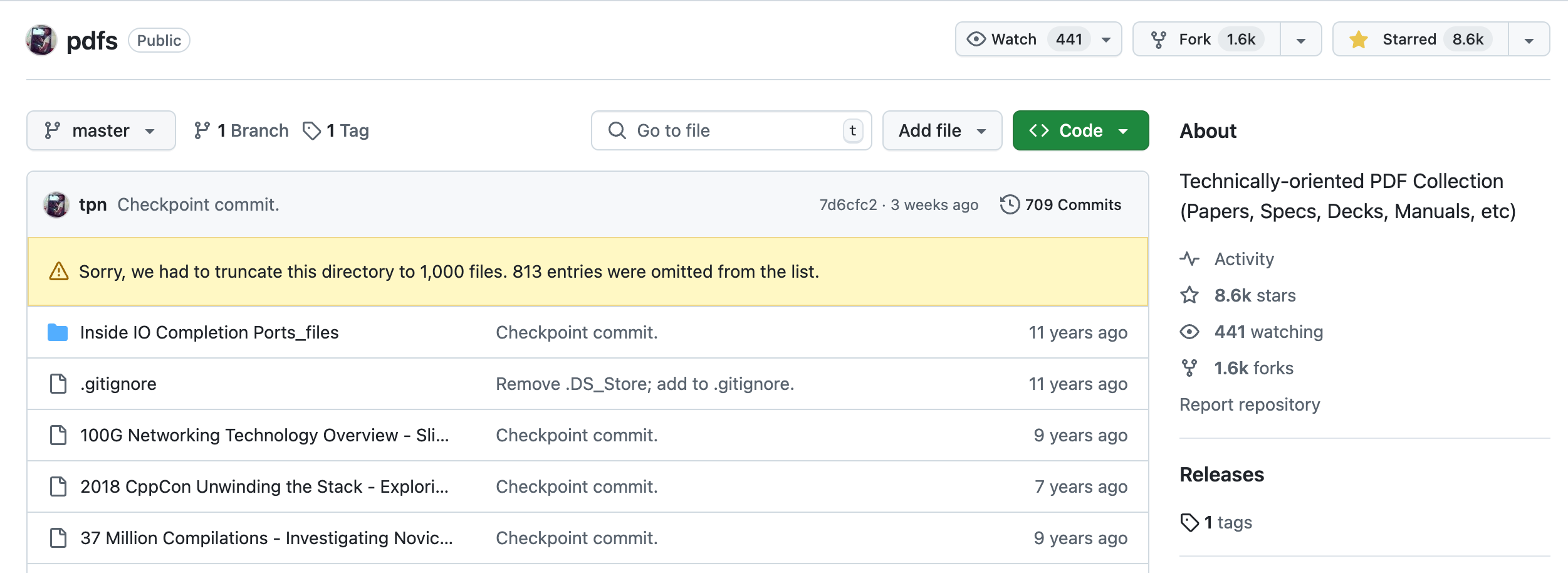1568x573 pixels.
Task: Click the Report repository link
Action: tap(1250, 404)
